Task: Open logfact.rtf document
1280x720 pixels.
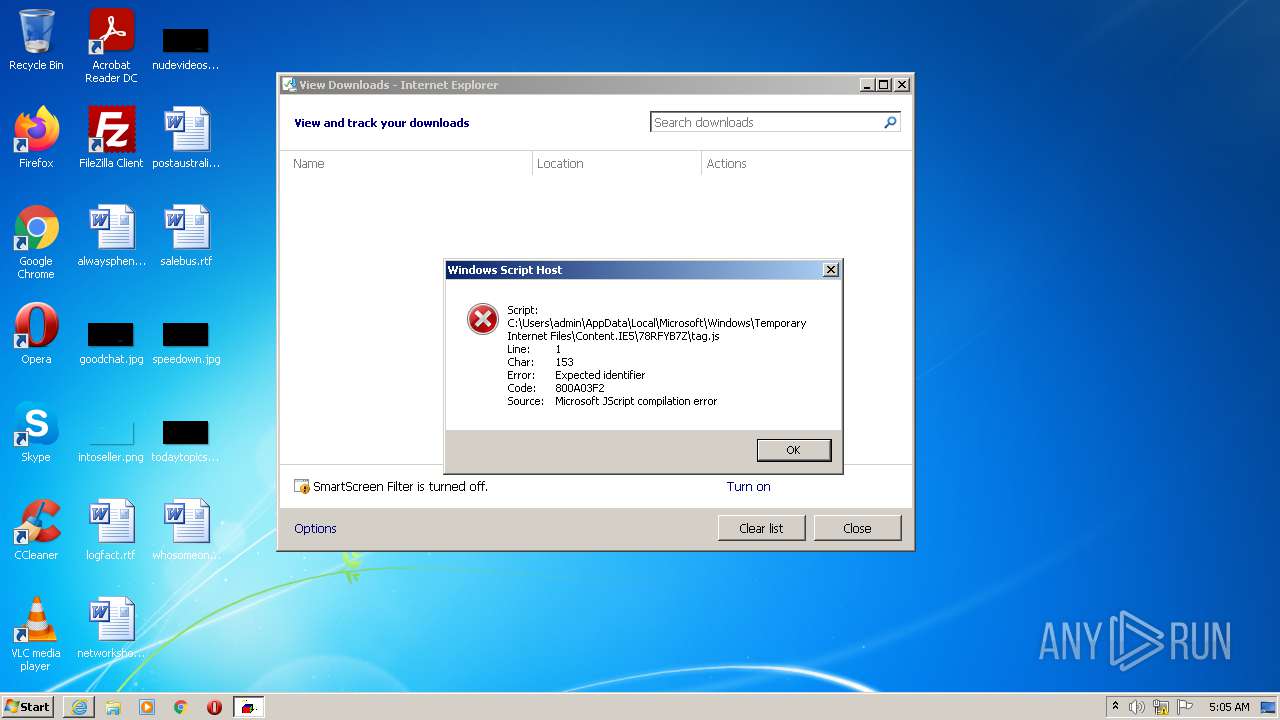Action: [111, 530]
